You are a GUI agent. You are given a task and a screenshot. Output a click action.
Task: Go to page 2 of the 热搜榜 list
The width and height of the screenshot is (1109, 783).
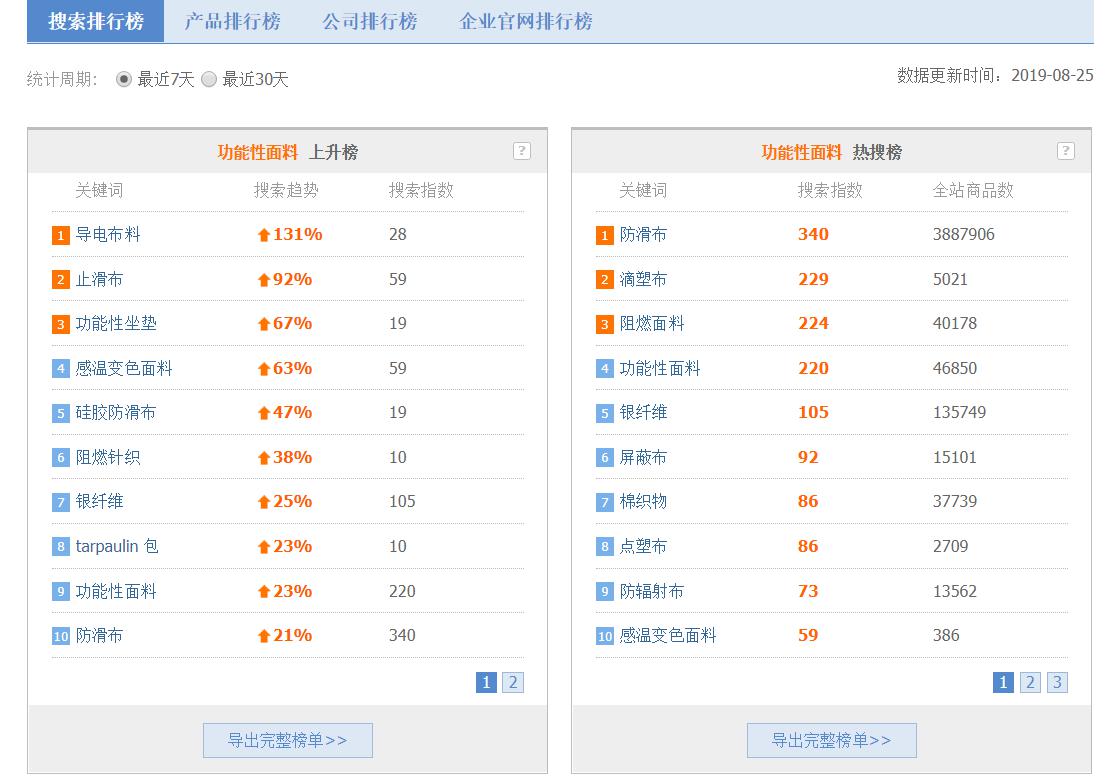click(x=1029, y=682)
